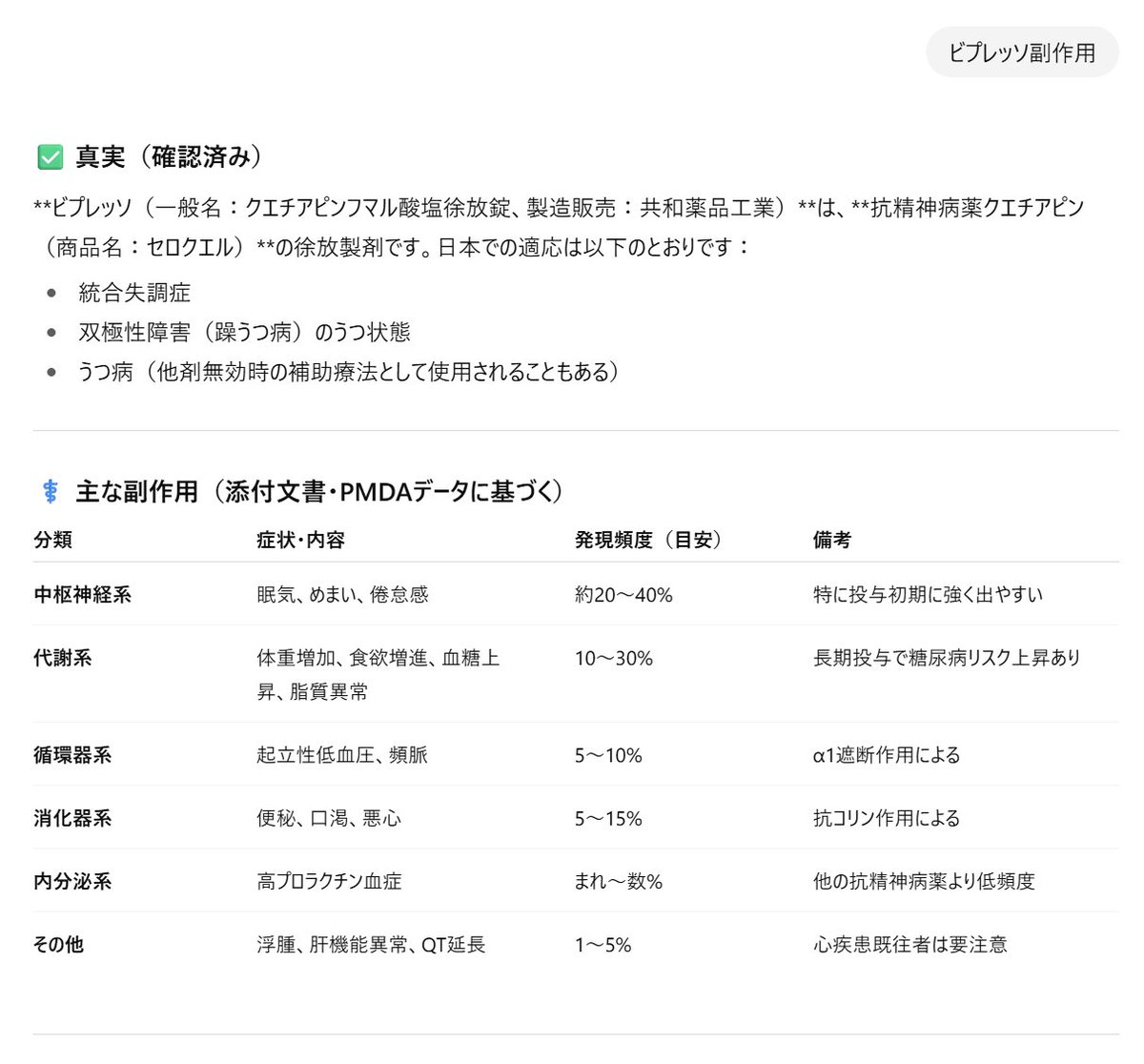Click the その他 row label
Image resolution: width=1144 pixels, height=1064 pixels.
tap(58, 944)
